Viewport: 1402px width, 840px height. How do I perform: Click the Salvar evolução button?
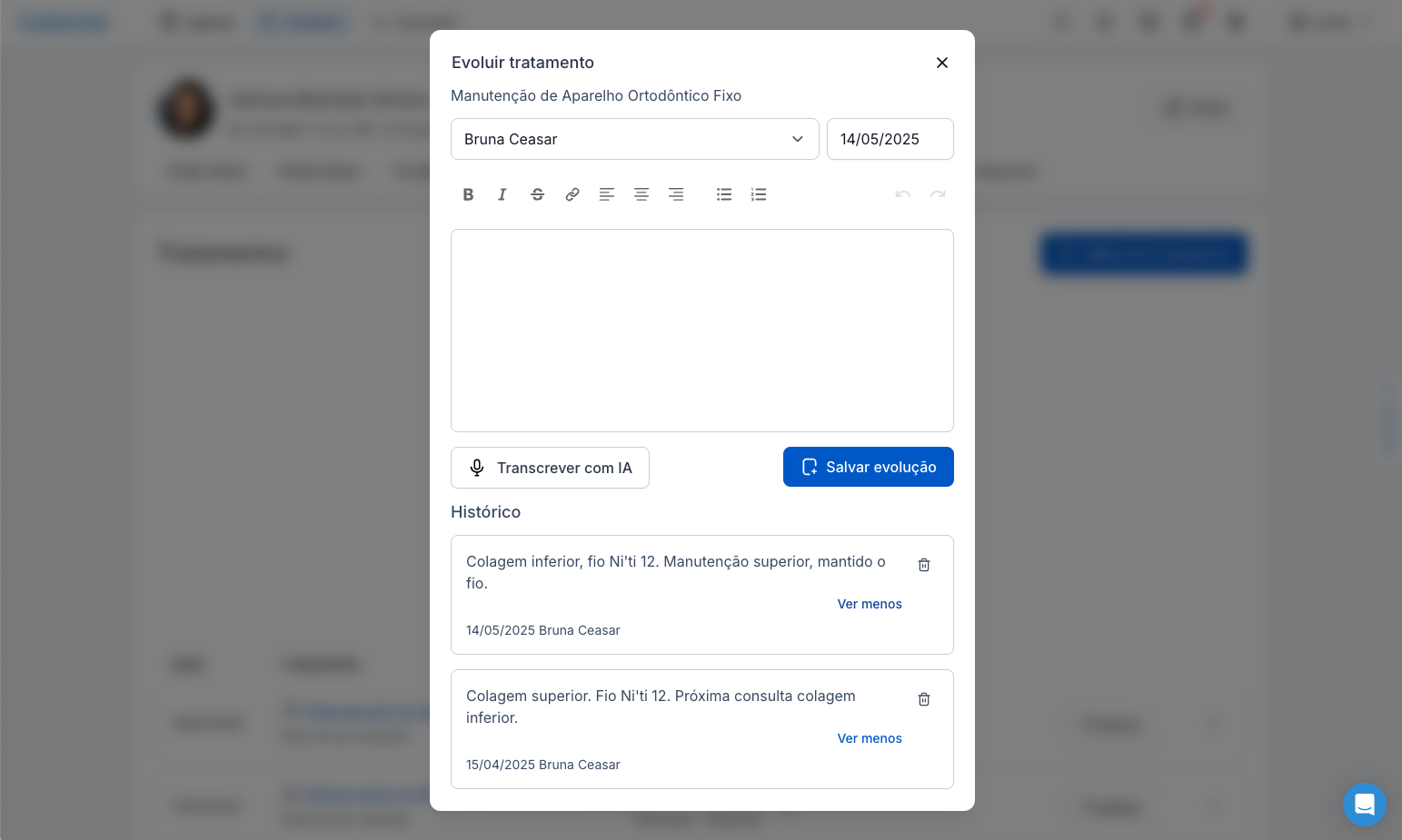click(x=868, y=467)
